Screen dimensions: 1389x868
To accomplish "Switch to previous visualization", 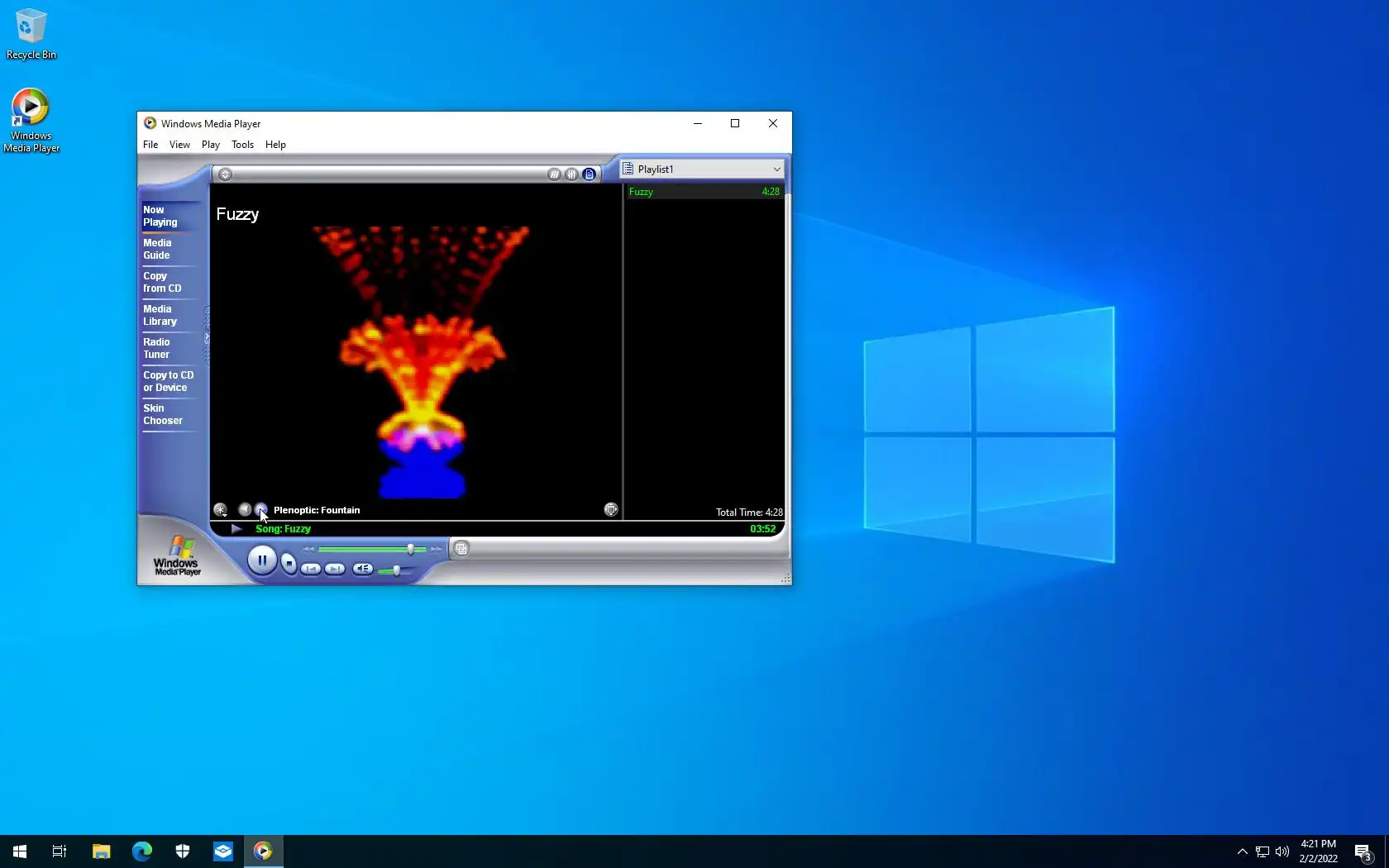I will pos(245,509).
